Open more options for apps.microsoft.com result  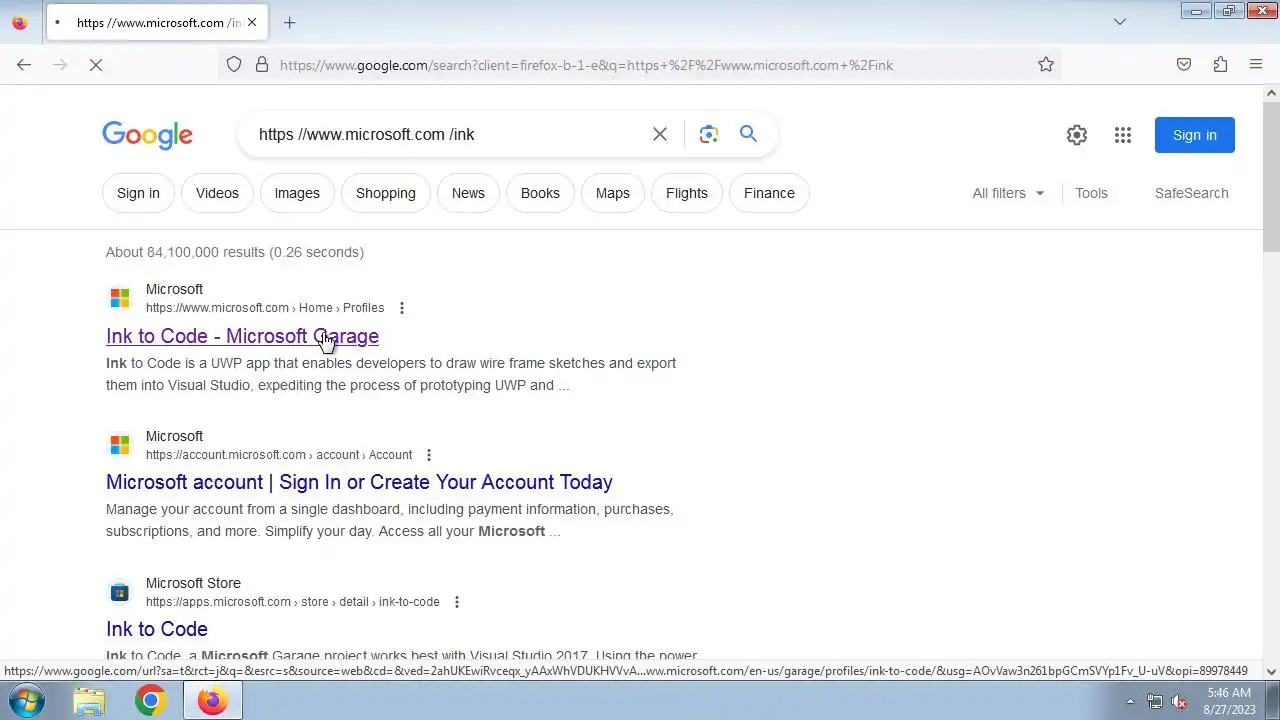[x=457, y=602]
